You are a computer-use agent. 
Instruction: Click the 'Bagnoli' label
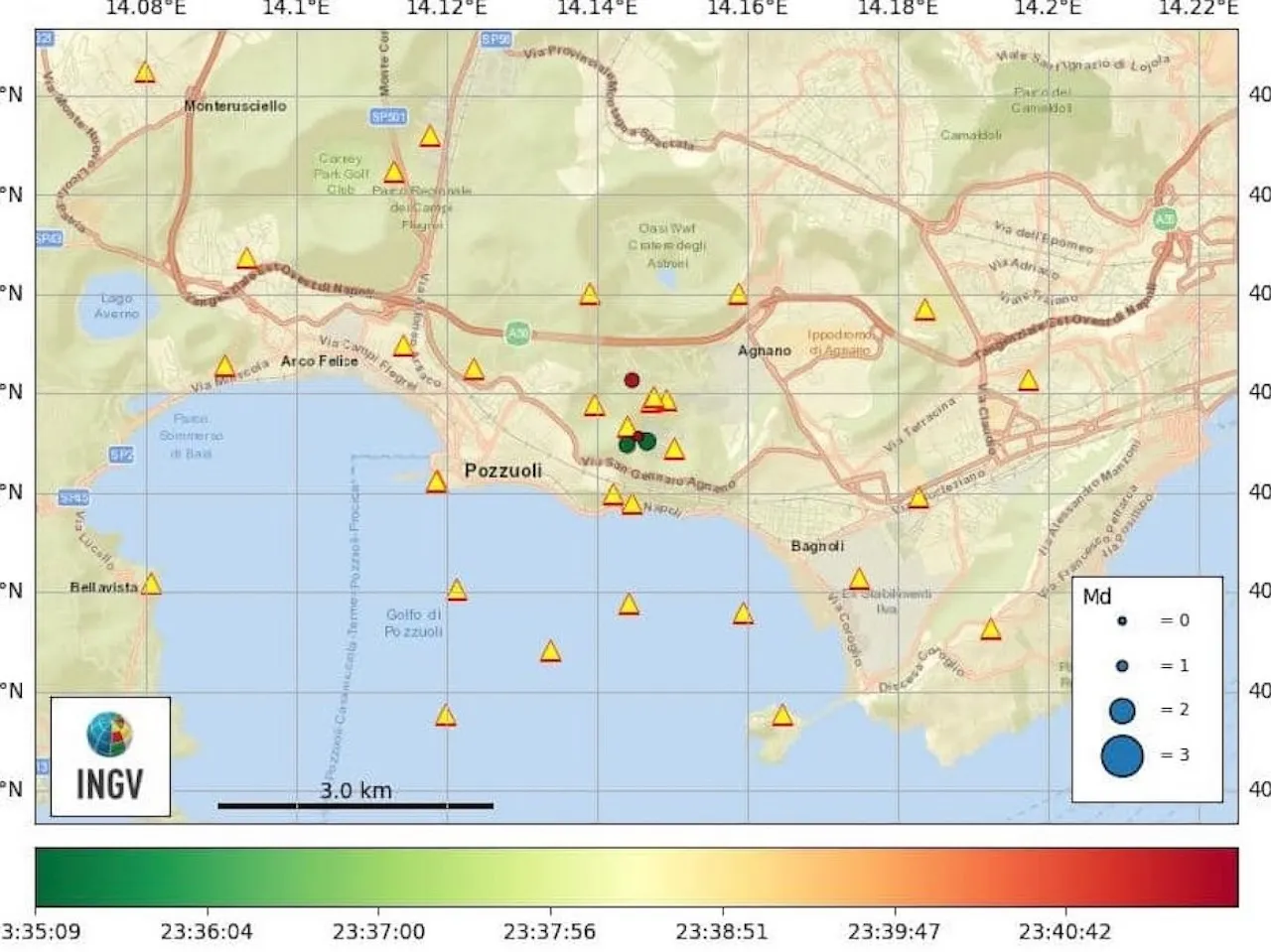coord(817,546)
